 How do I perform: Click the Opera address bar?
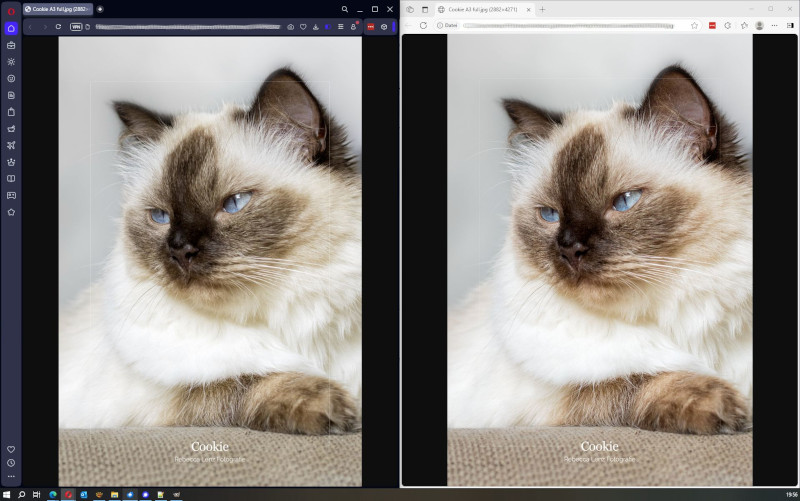pyautogui.click(x=188, y=27)
